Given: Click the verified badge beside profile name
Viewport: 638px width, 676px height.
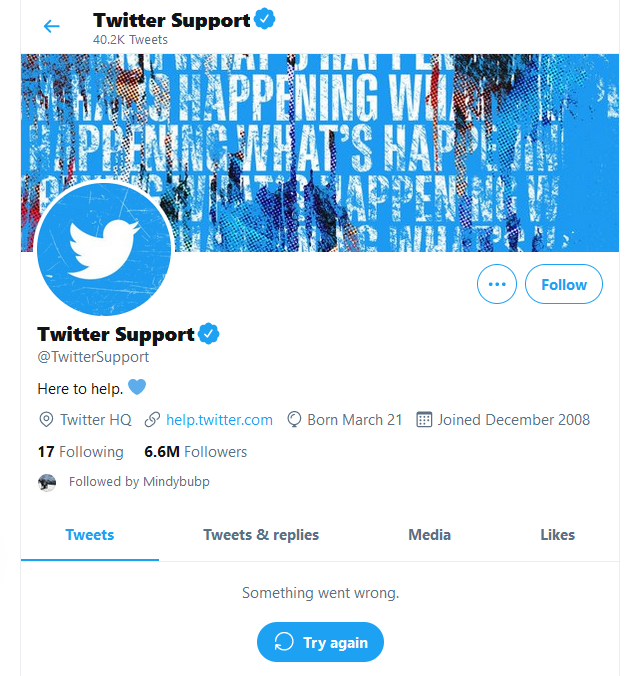Looking at the screenshot, I should [210, 334].
